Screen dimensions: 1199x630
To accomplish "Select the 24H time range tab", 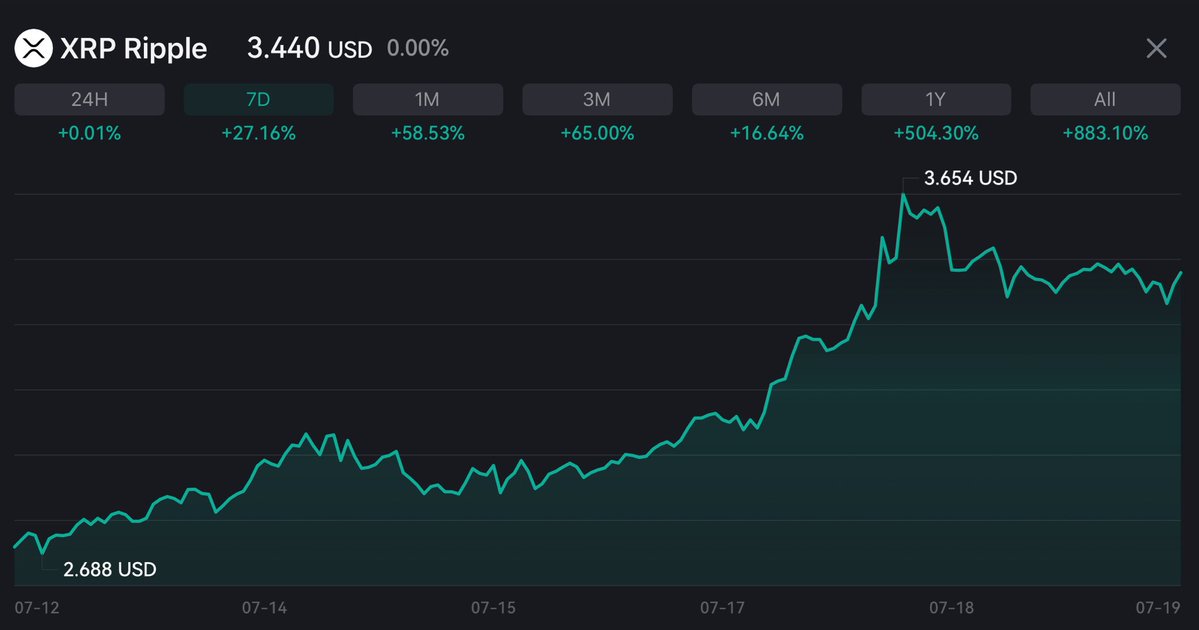I will tap(89, 99).
